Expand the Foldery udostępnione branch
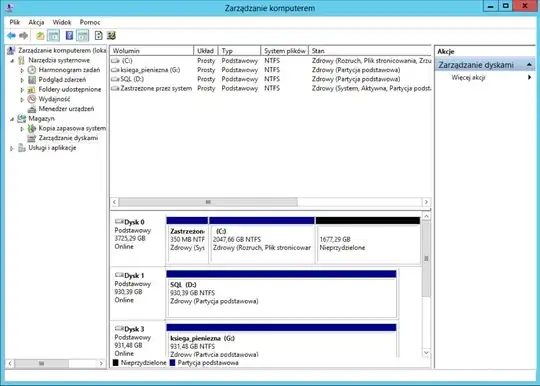 tap(22, 90)
